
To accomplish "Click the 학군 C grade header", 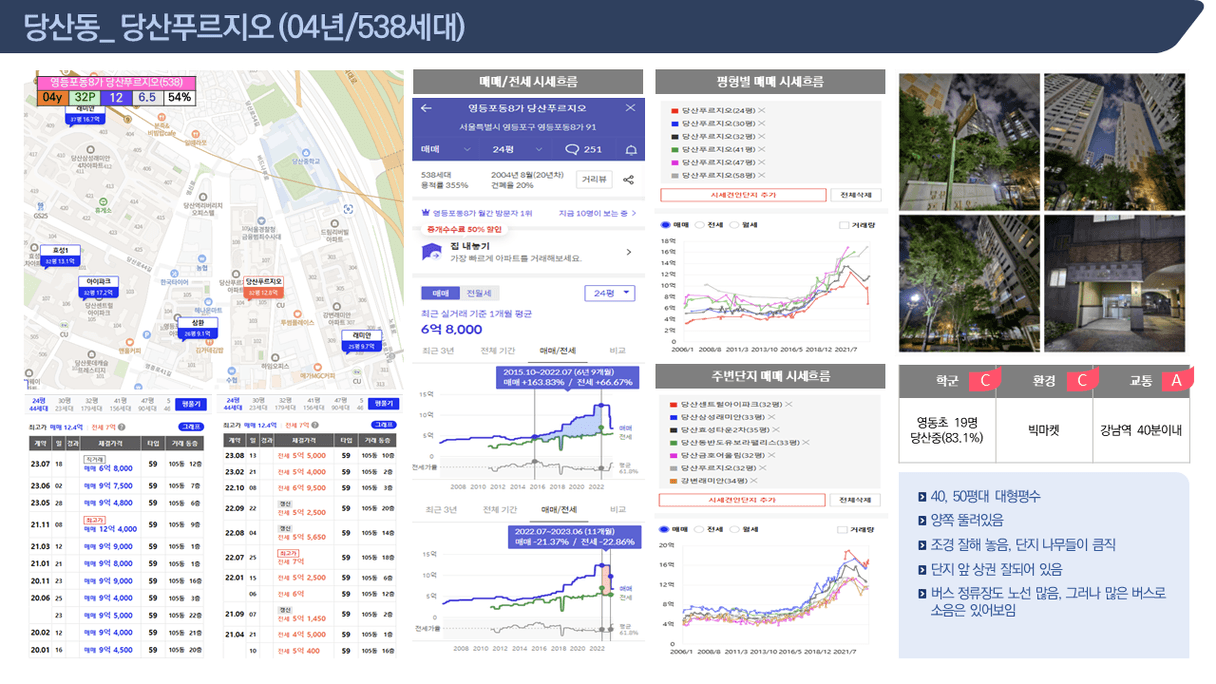I will point(946,380).
